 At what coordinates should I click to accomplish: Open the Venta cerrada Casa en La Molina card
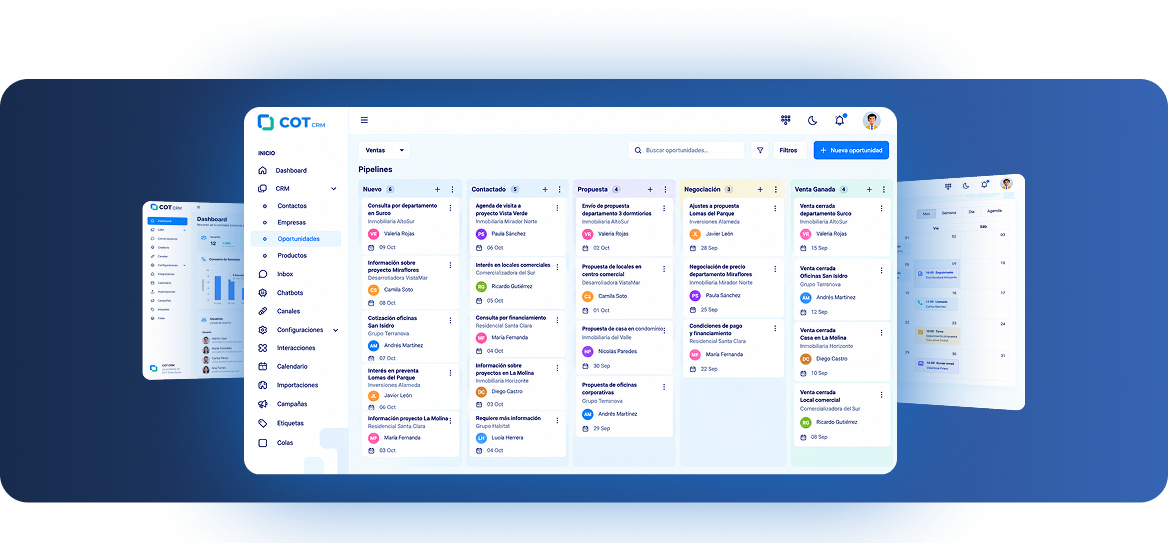point(842,352)
